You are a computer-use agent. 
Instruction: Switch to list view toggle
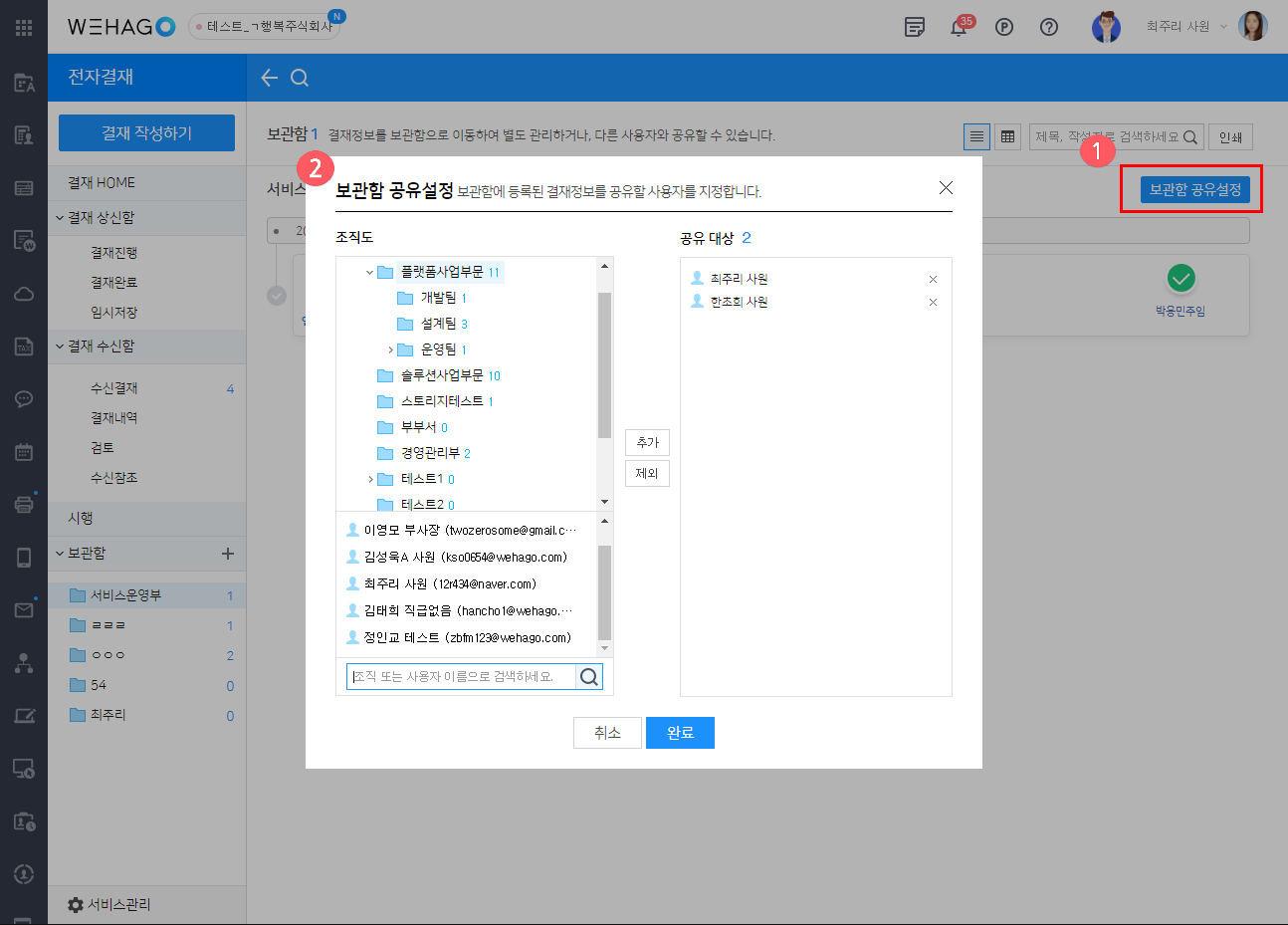(x=976, y=136)
